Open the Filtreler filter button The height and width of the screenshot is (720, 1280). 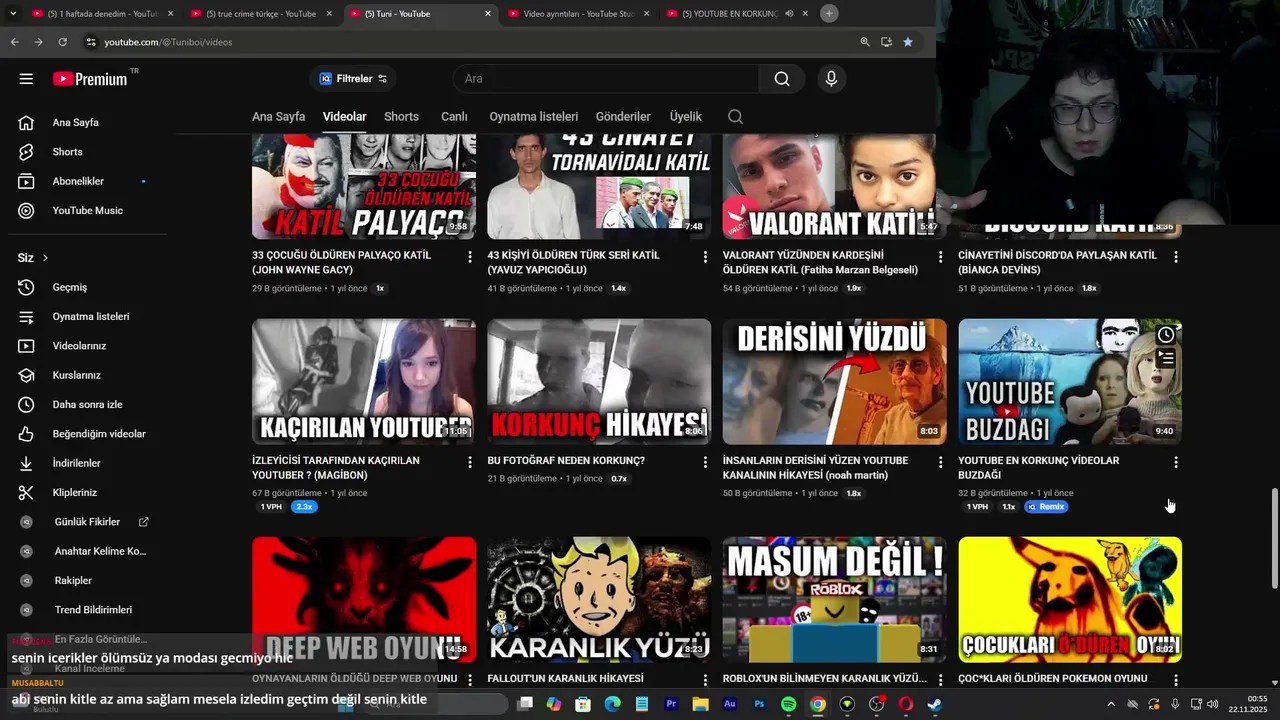coord(353,79)
